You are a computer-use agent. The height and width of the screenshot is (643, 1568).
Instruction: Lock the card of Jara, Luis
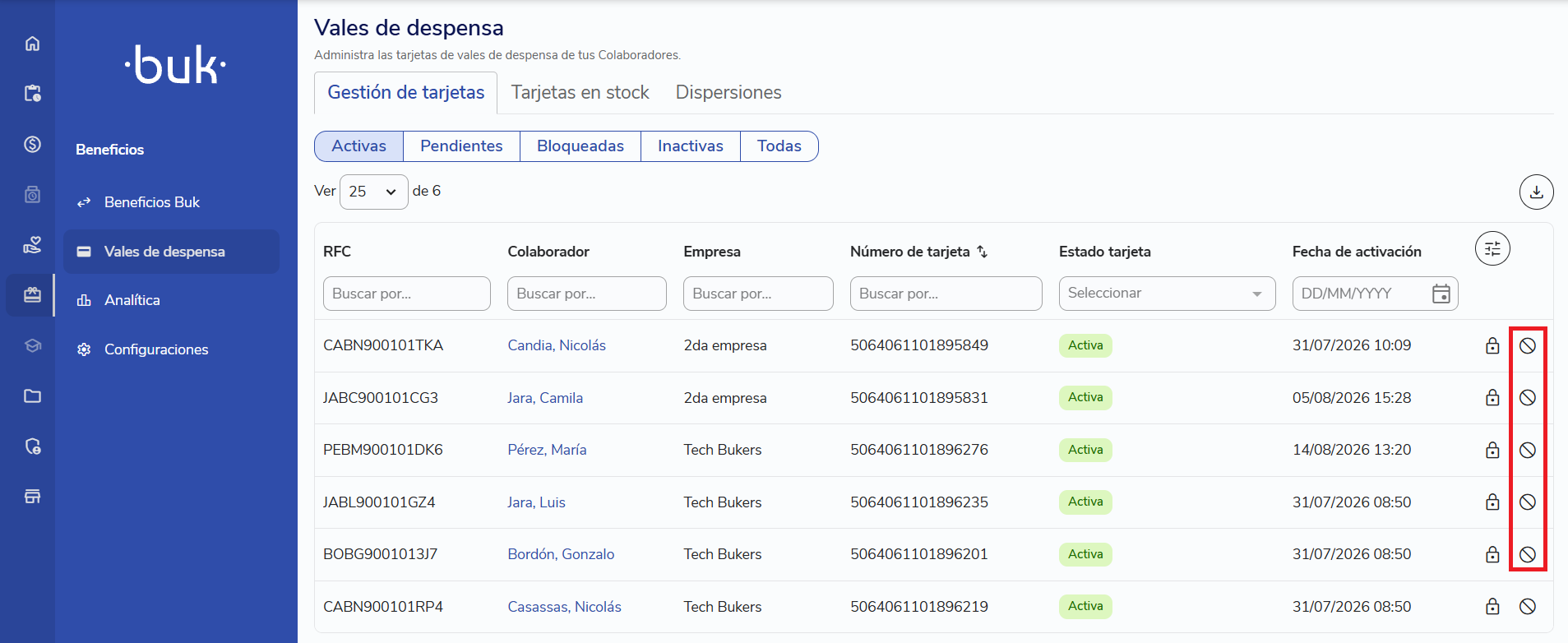pos(1492,502)
